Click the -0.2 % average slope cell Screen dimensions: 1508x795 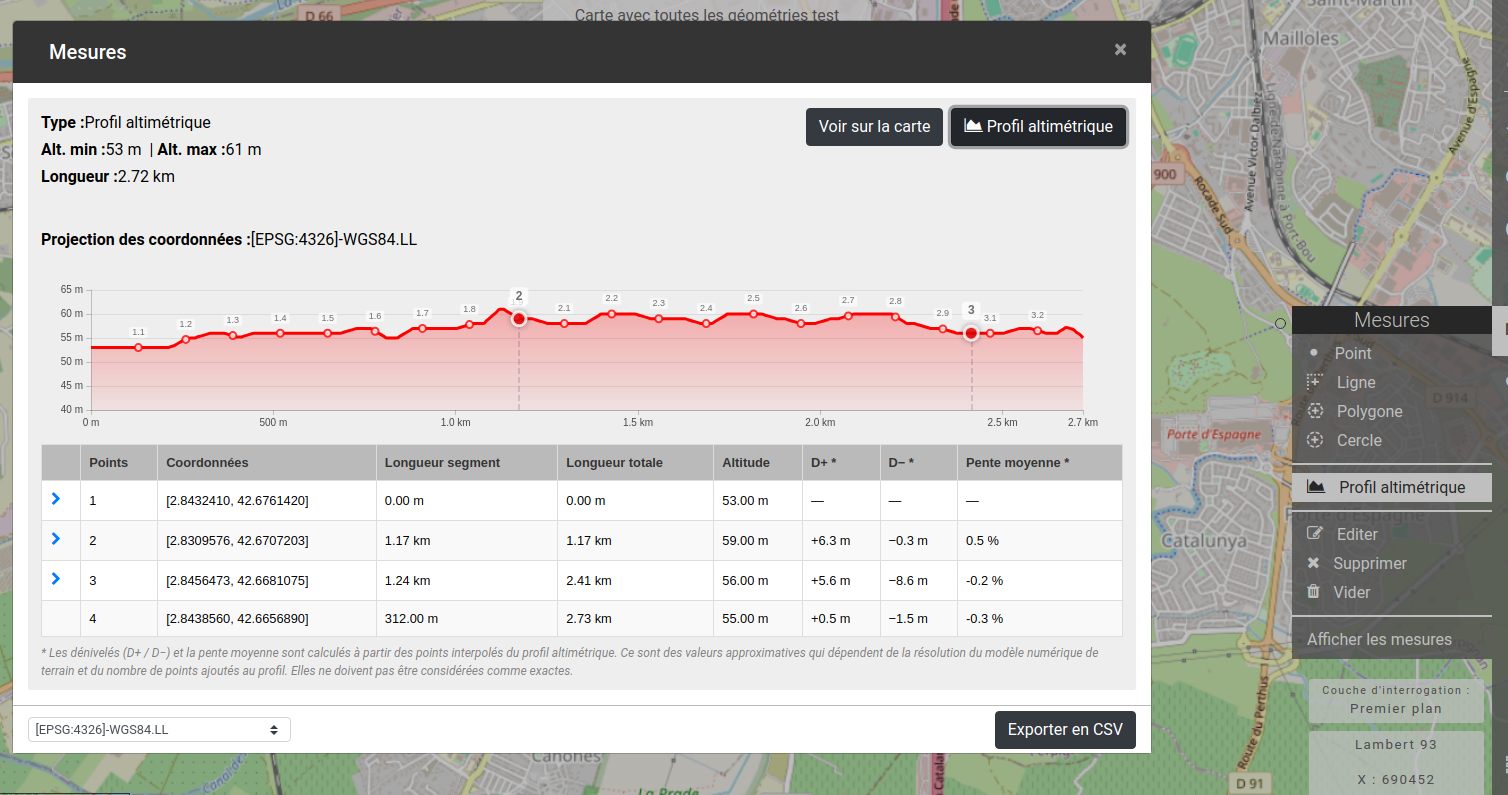point(1040,580)
